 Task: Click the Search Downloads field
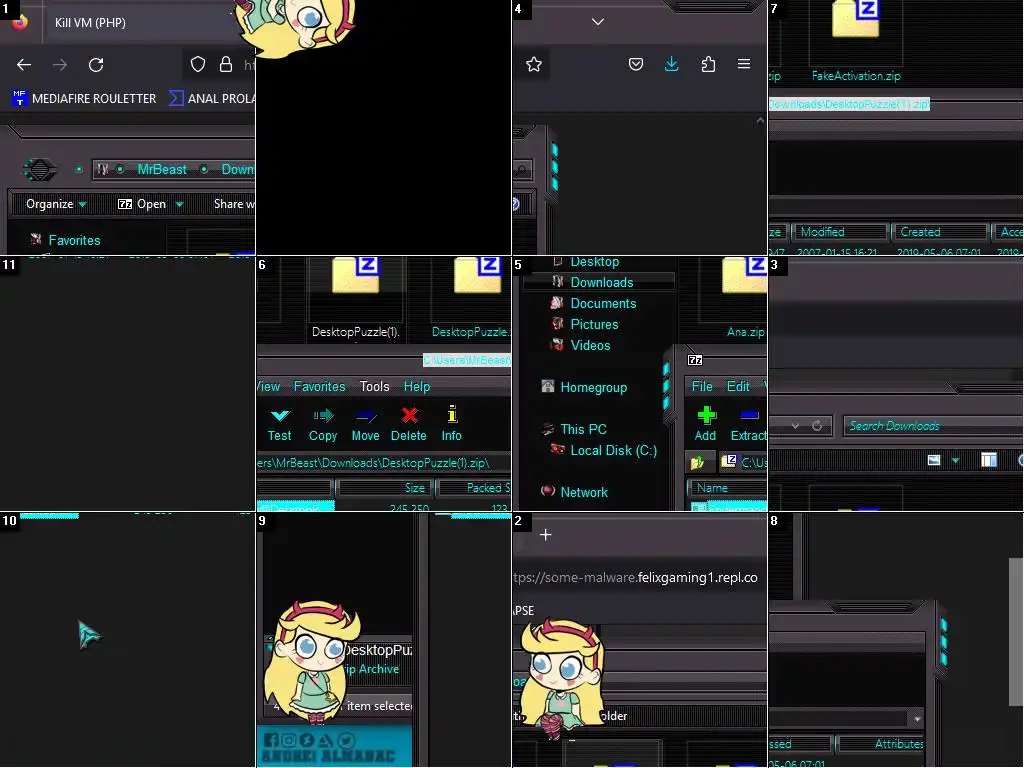point(934,426)
